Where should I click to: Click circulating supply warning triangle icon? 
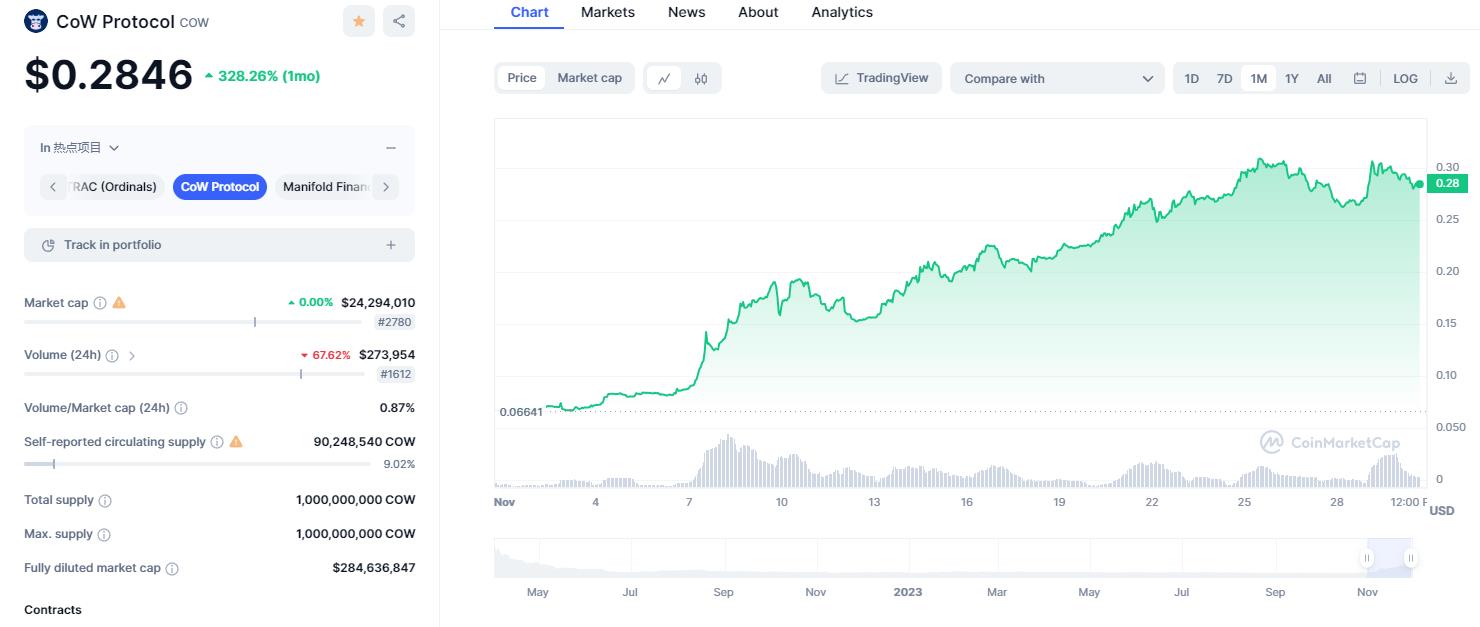point(236,441)
